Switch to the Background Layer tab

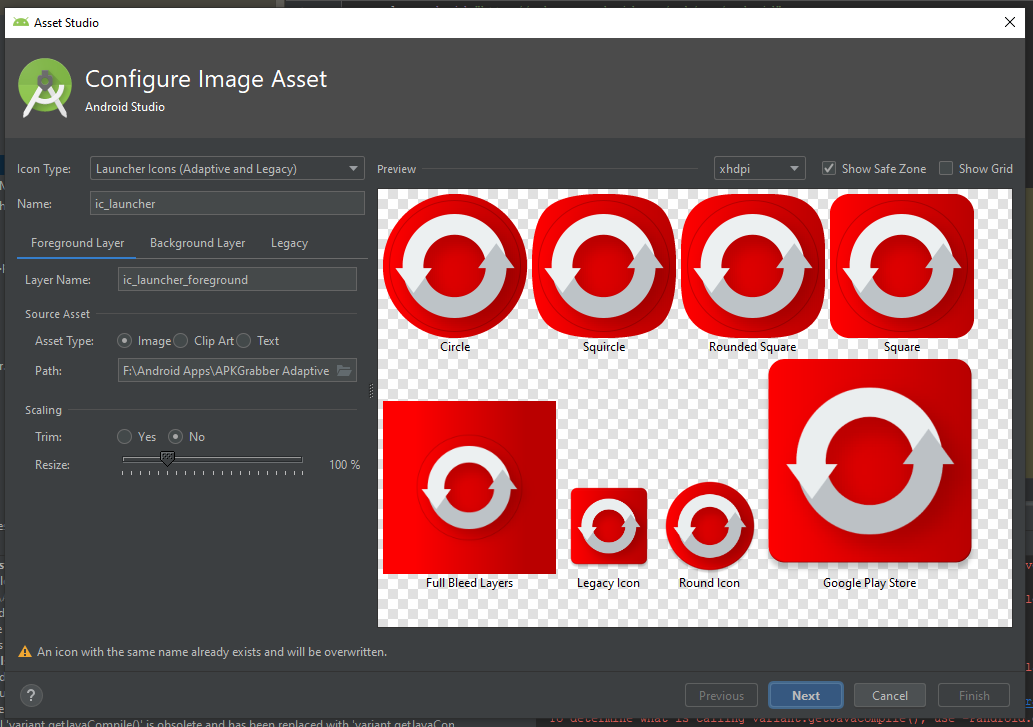coord(197,242)
